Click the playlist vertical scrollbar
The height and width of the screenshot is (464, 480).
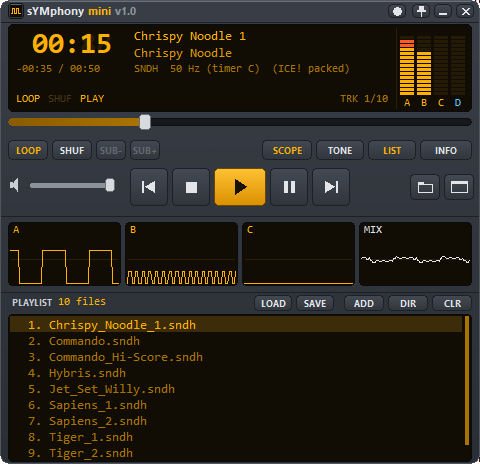click(467, 380)
